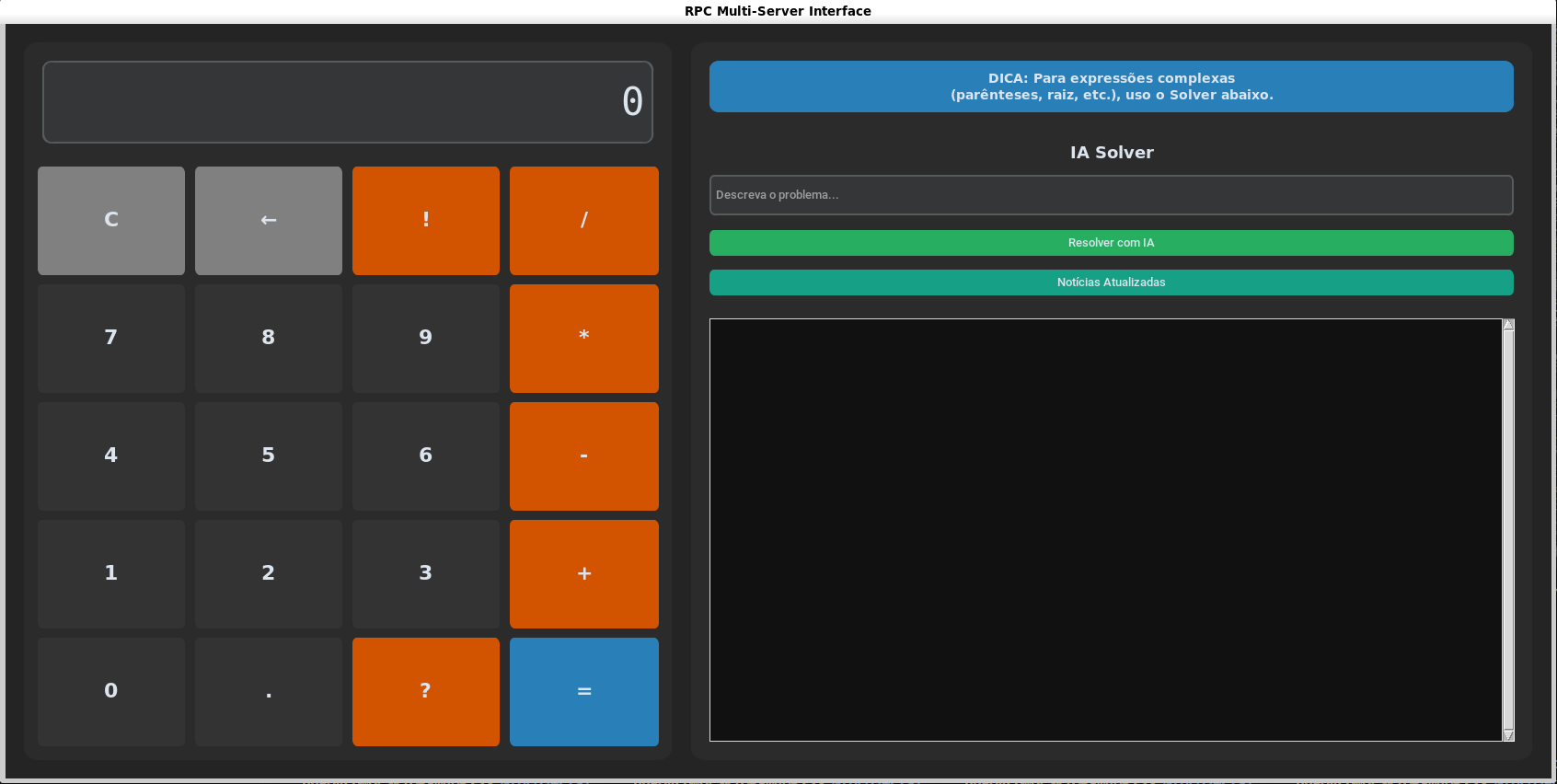Select the division (/) operator key
Image resolution: width=1557 pixels, height=784 pixels.
pyautogui.click(x=584, y=221)
